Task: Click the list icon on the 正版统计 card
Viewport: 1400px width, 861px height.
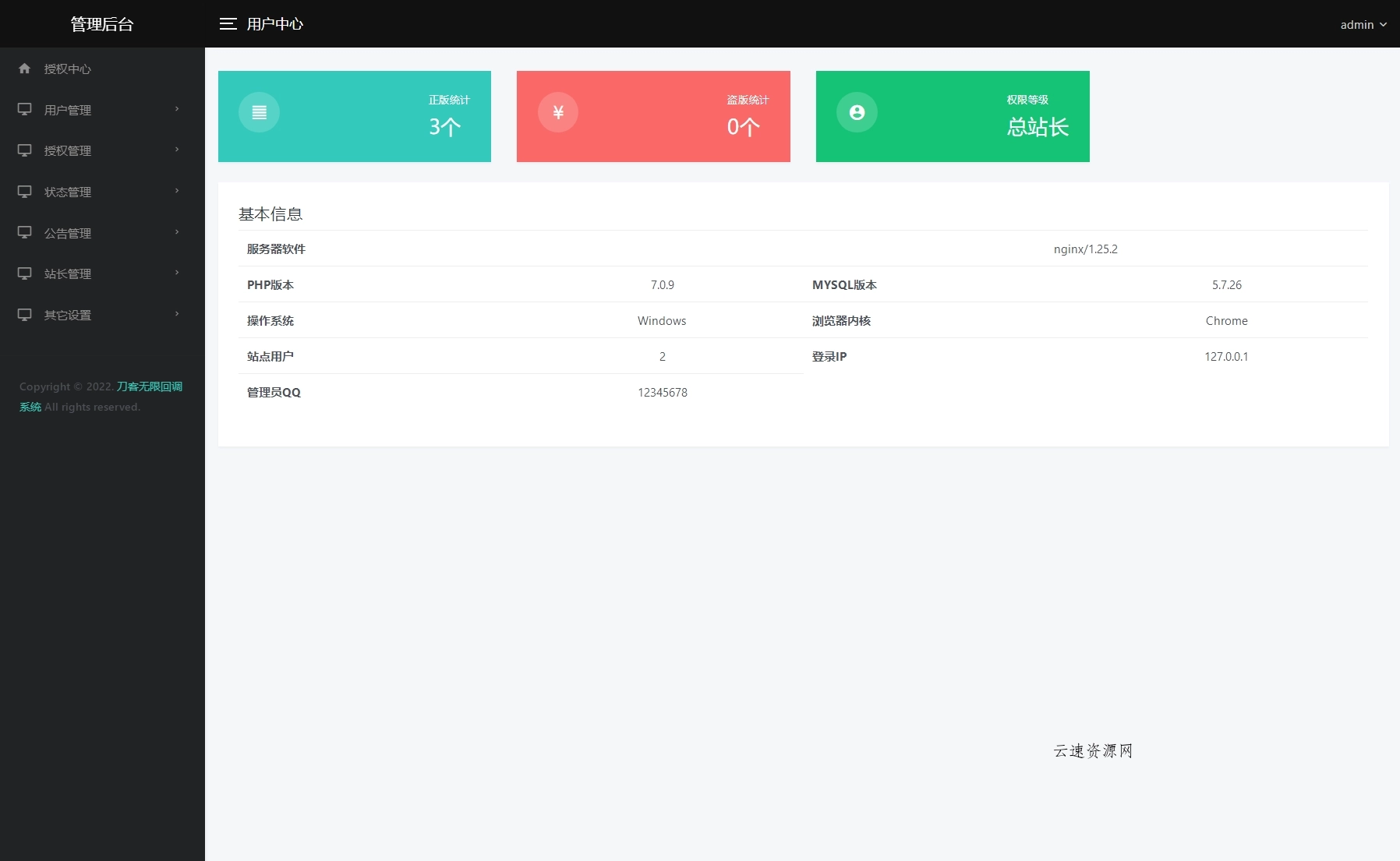Action: [259, 112]
